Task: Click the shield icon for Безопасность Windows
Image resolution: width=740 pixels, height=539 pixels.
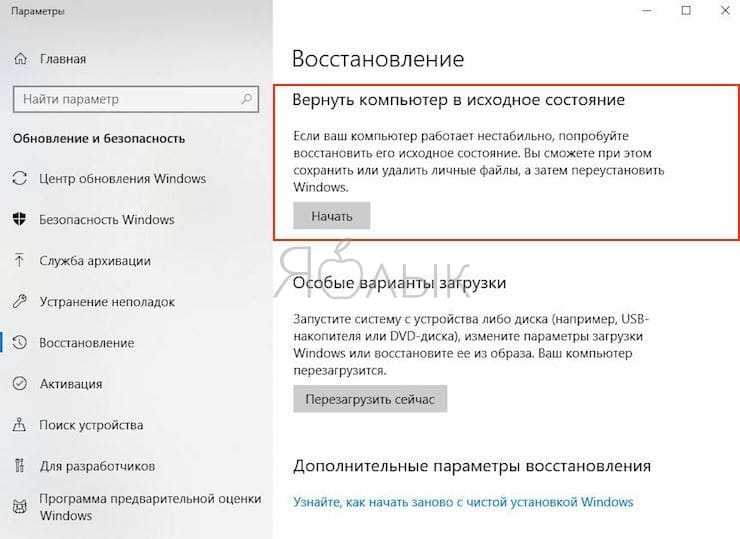Action: (20, 219)
